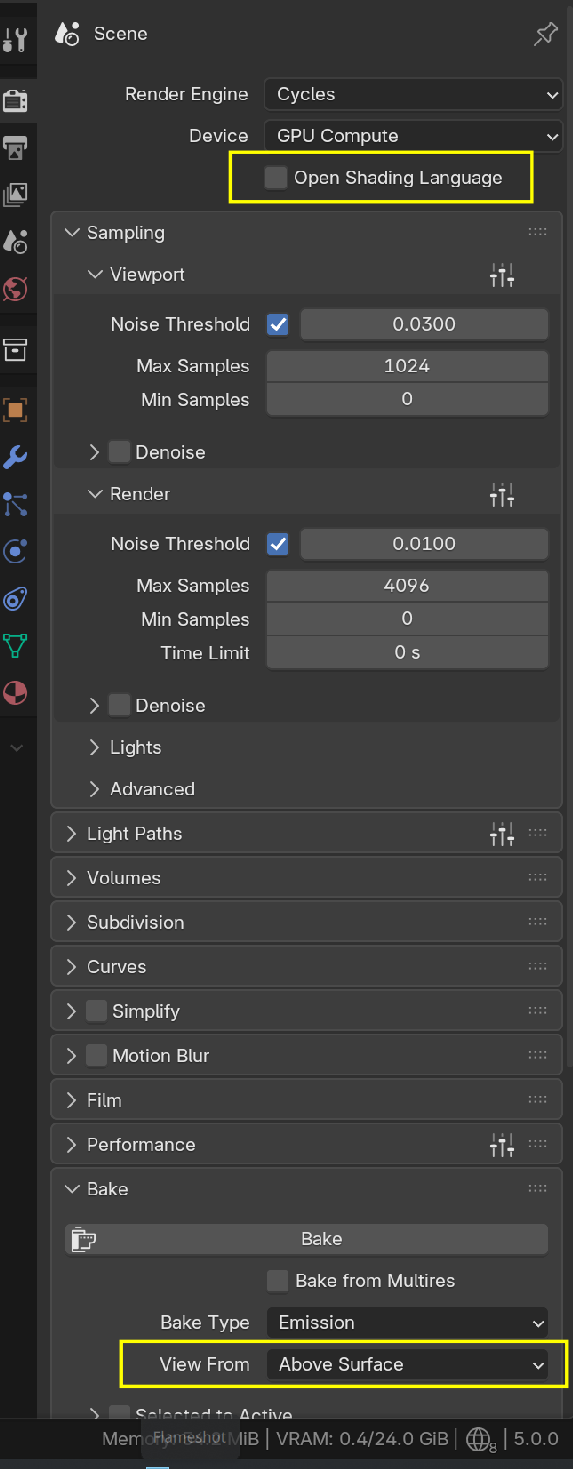The height and width of the screenshot is (1469, 573).
Task: Open Performance presets menu icon
Action: (502, 1145)
